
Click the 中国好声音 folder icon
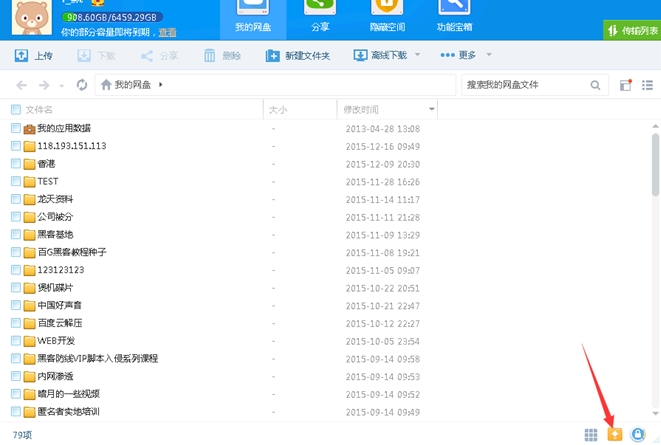coord(30,306)
